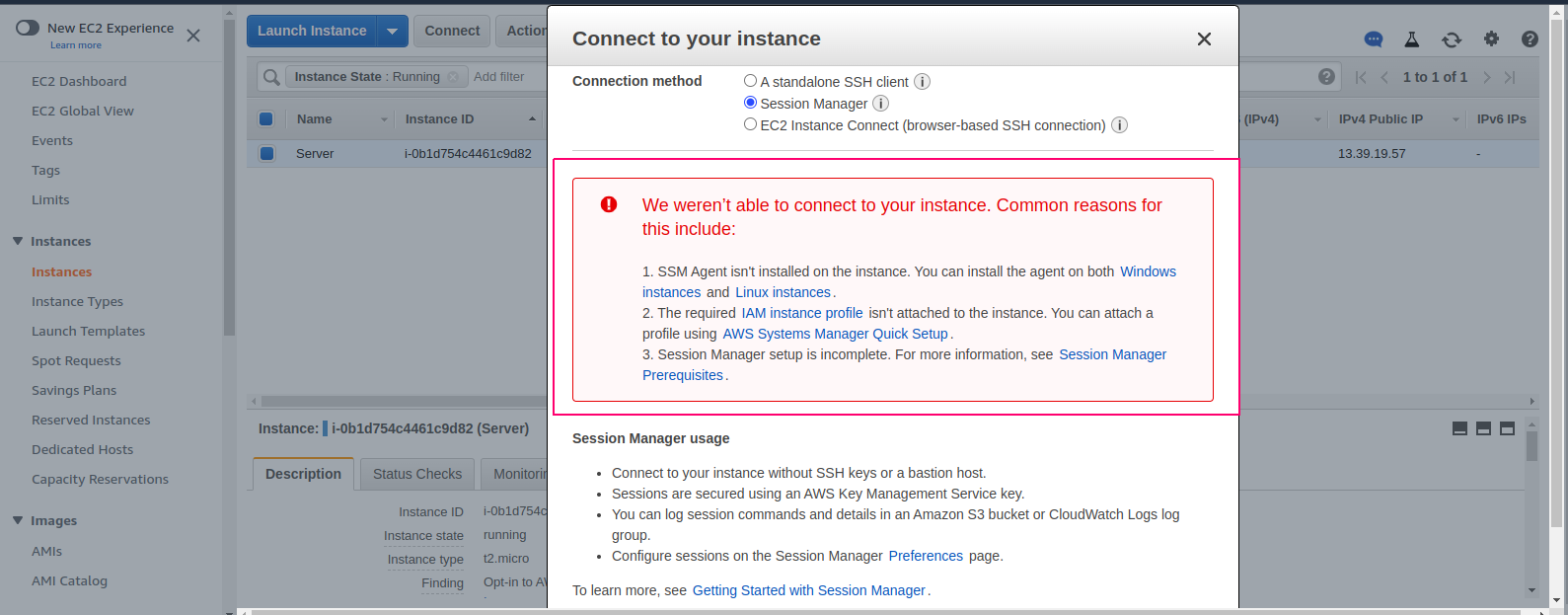Go to Spot Requests
This screenshot has width=1568, height=615.
[76, 360]
